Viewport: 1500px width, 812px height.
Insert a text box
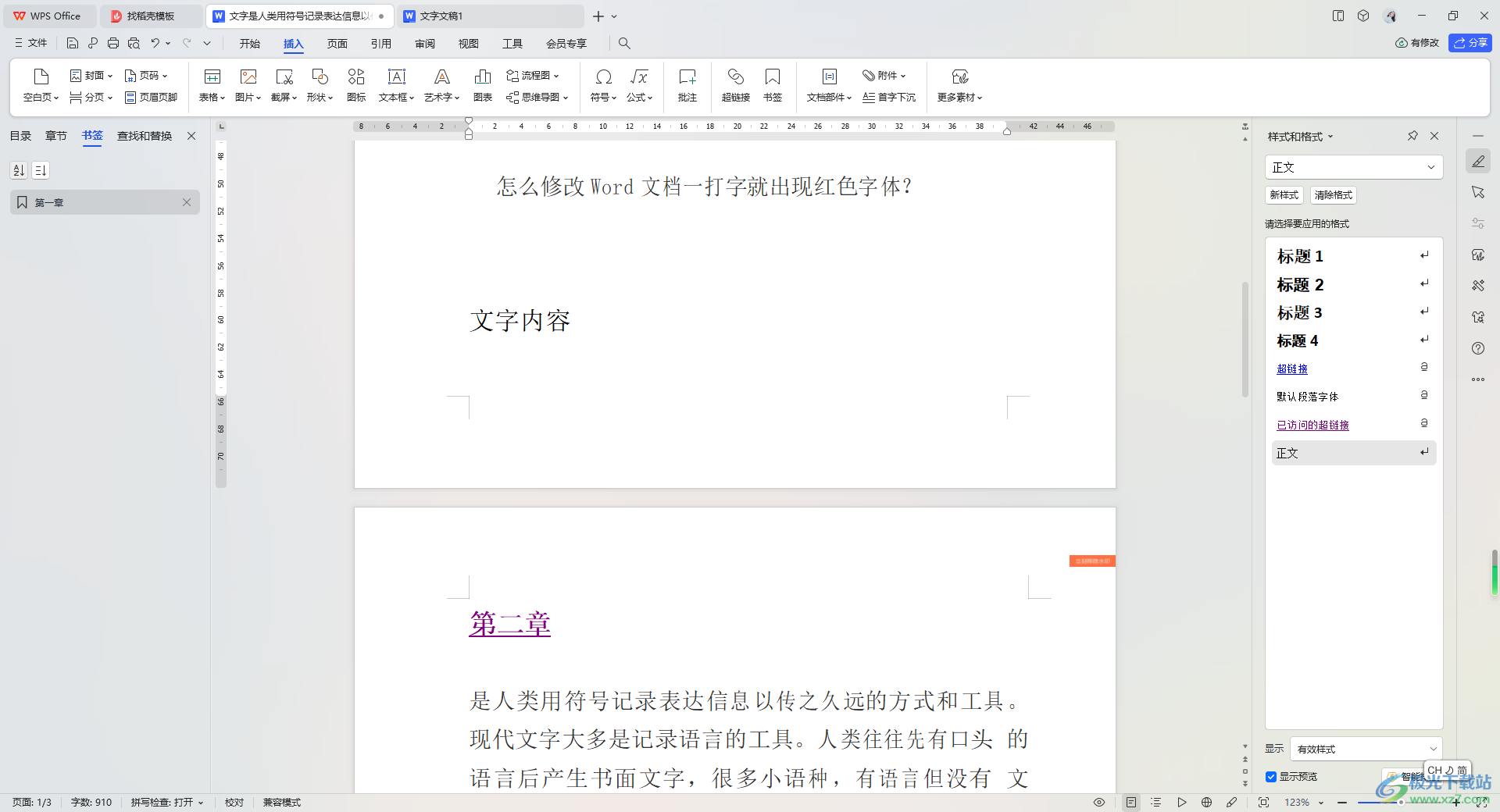coord(396,85)
